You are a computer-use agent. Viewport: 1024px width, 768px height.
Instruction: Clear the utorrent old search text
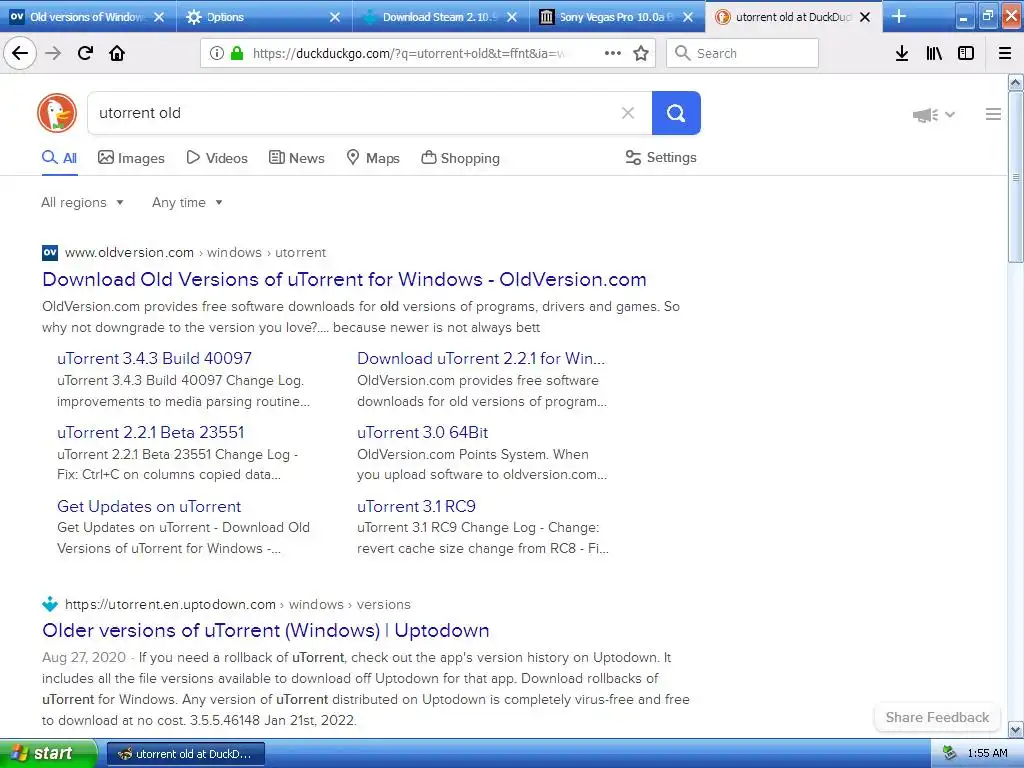(628, 113)
